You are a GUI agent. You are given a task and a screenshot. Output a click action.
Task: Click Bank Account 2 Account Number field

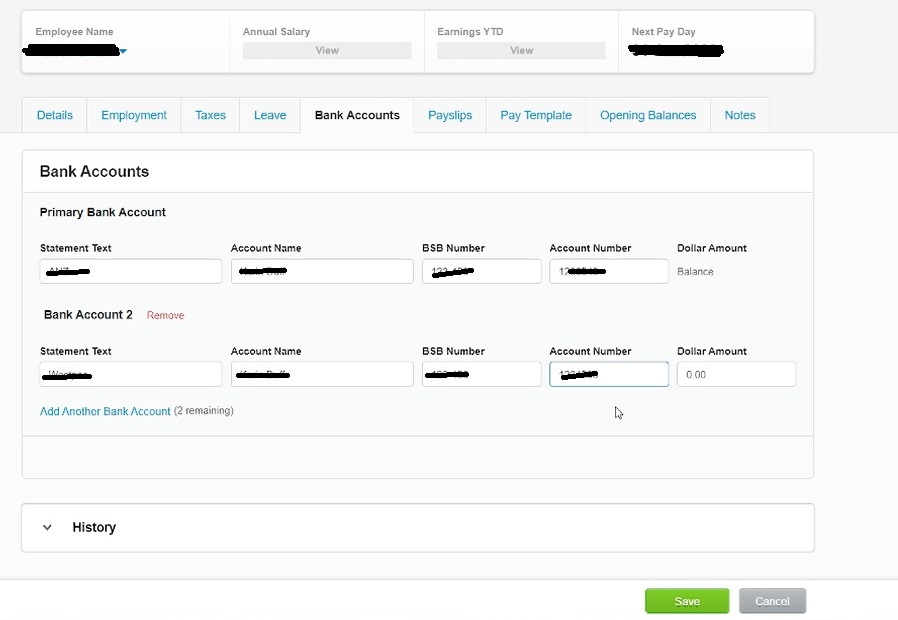[609, 374]
